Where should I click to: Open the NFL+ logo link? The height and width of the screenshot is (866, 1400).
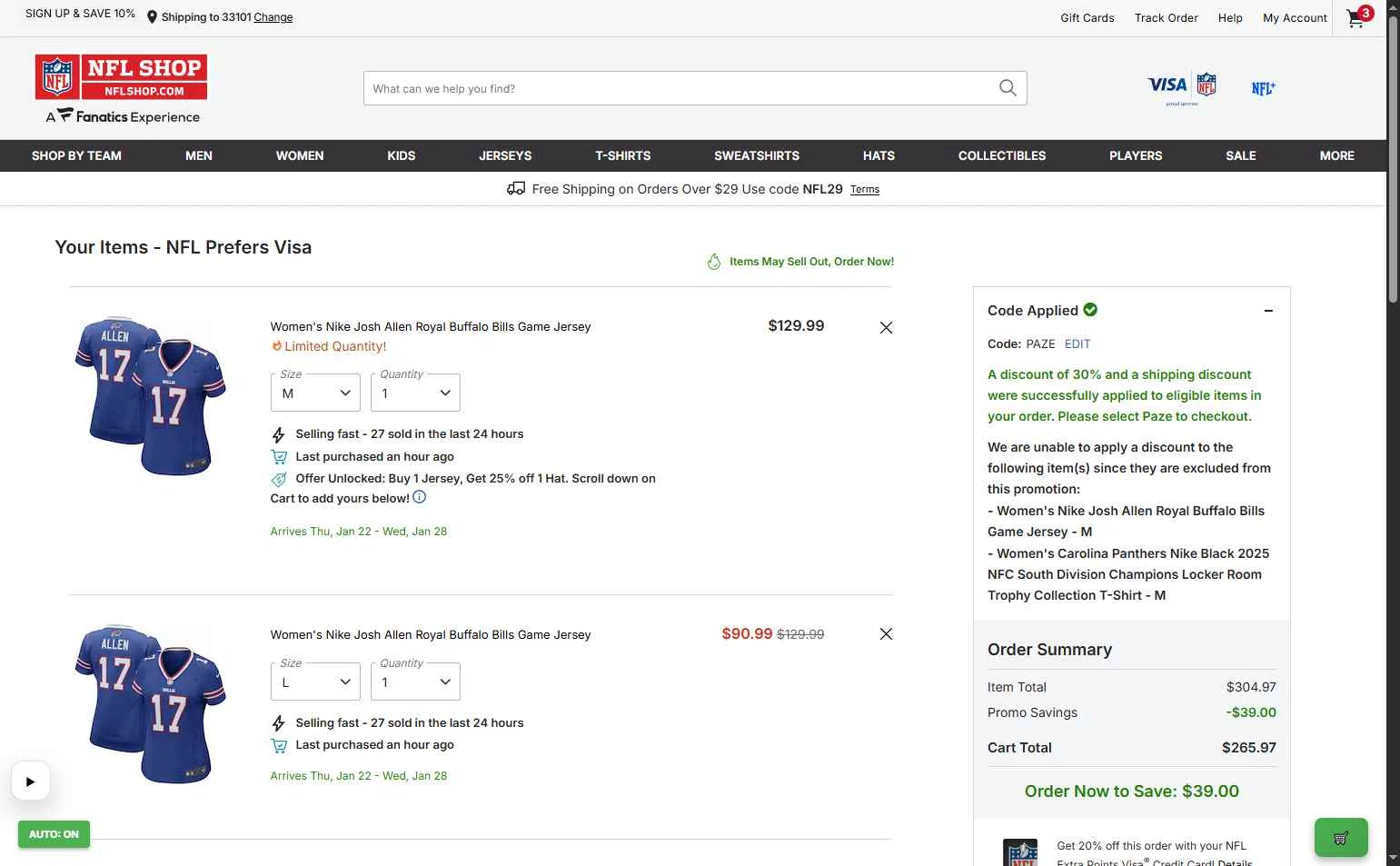tap(1263, 88)
